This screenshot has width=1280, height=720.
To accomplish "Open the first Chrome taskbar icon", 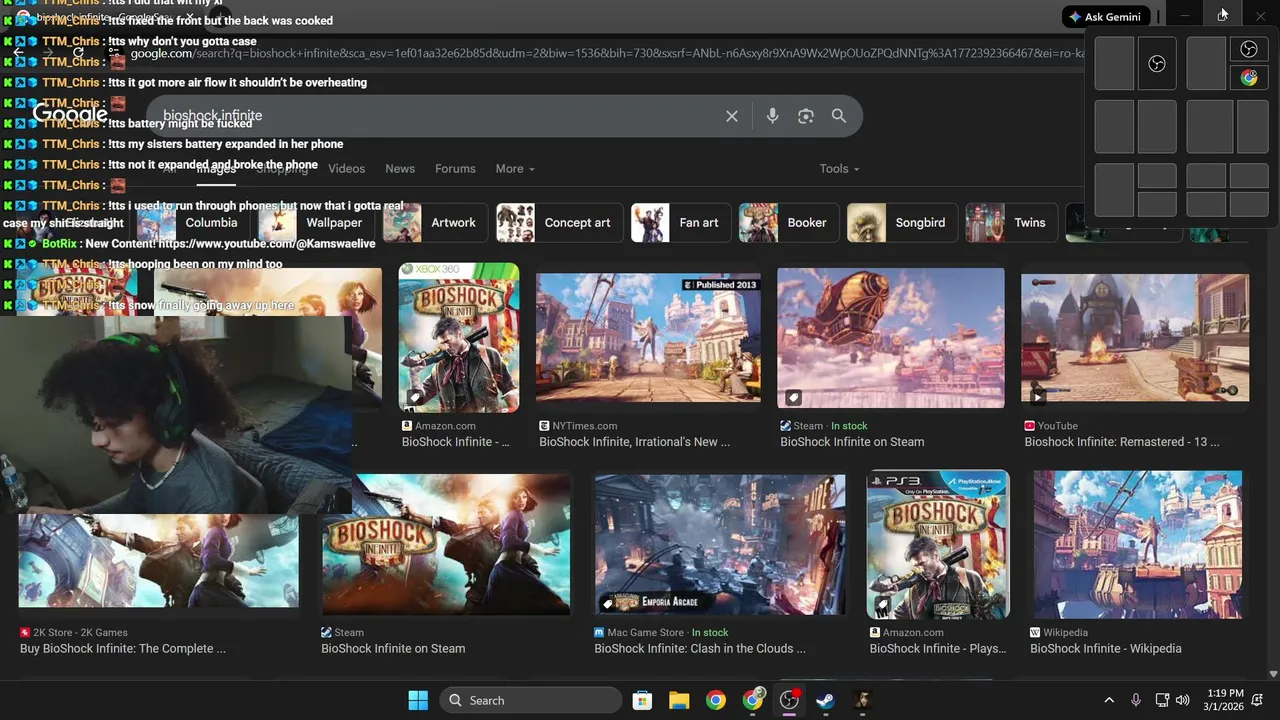I will 716,700.
